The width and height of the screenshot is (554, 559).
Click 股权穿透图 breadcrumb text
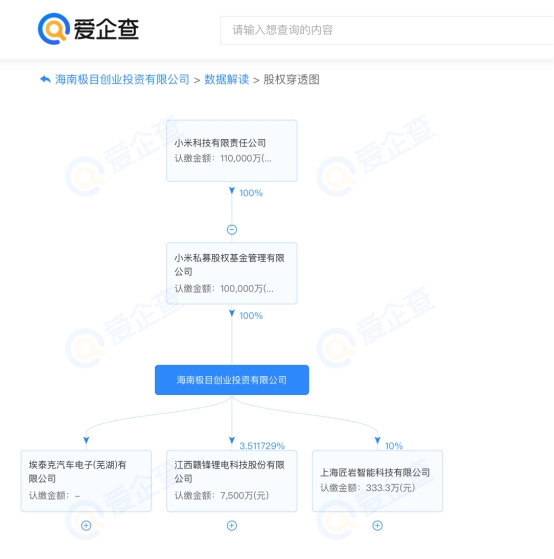tap(291, 80)
